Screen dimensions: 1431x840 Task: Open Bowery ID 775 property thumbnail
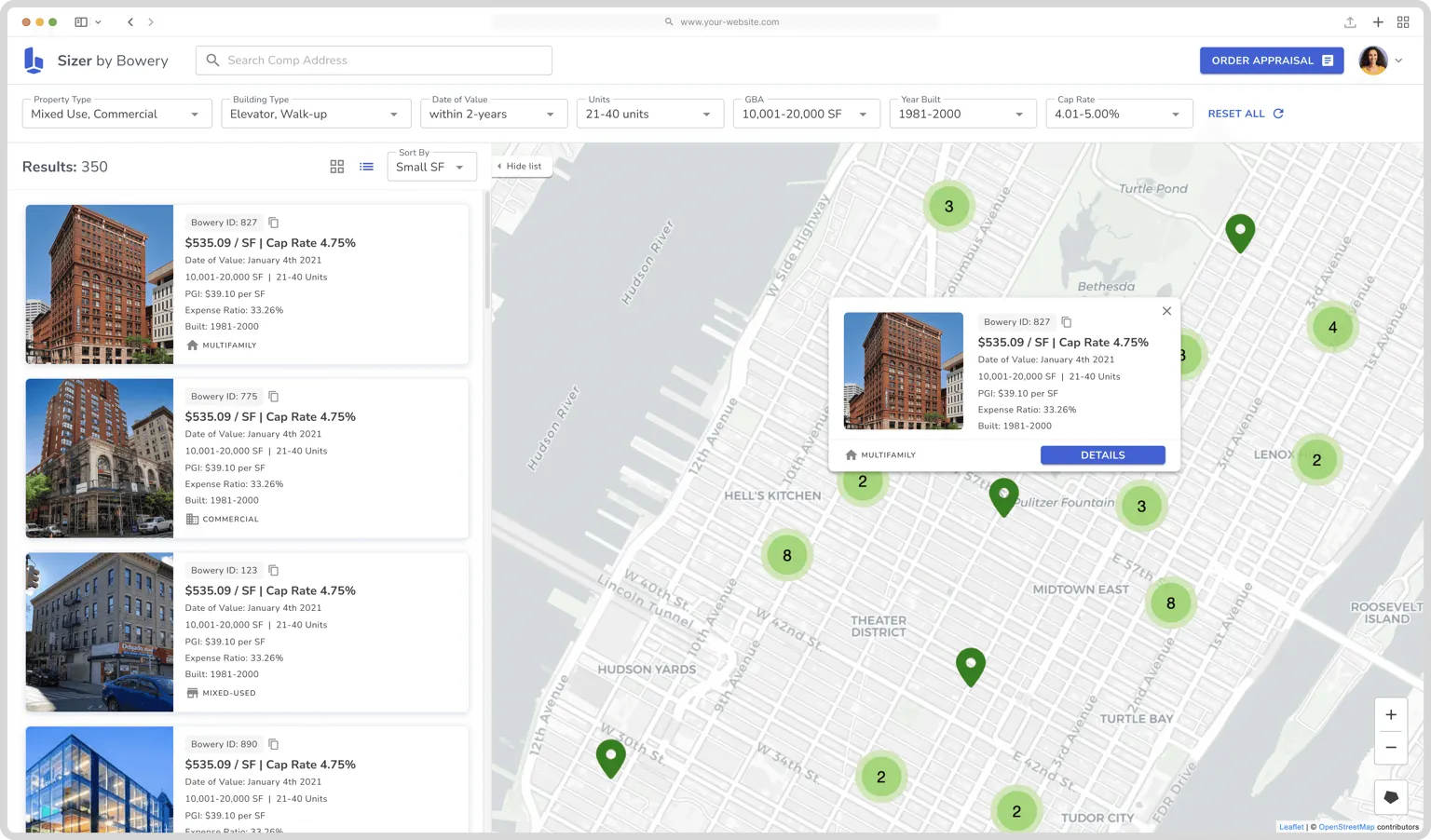point(100,458)
